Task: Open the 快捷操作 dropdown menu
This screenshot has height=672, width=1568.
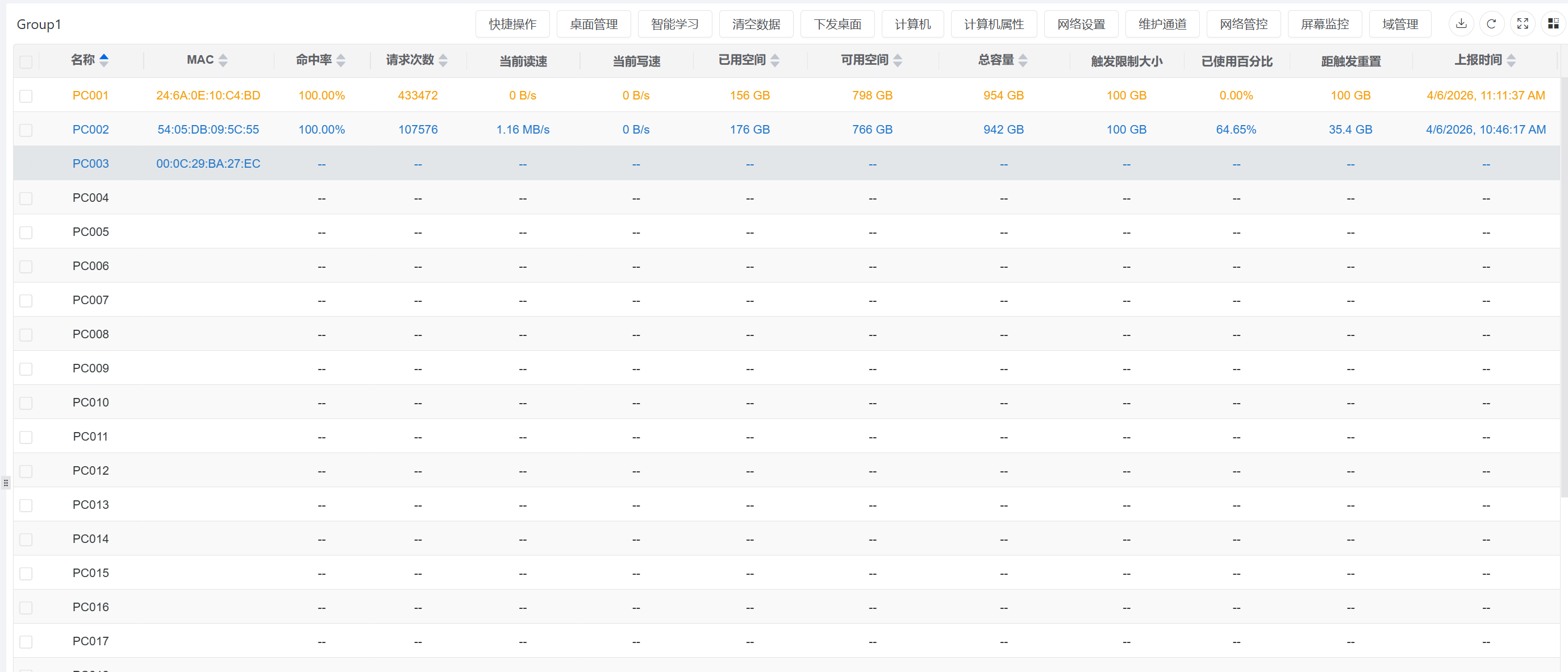Action: coord(512,24)
